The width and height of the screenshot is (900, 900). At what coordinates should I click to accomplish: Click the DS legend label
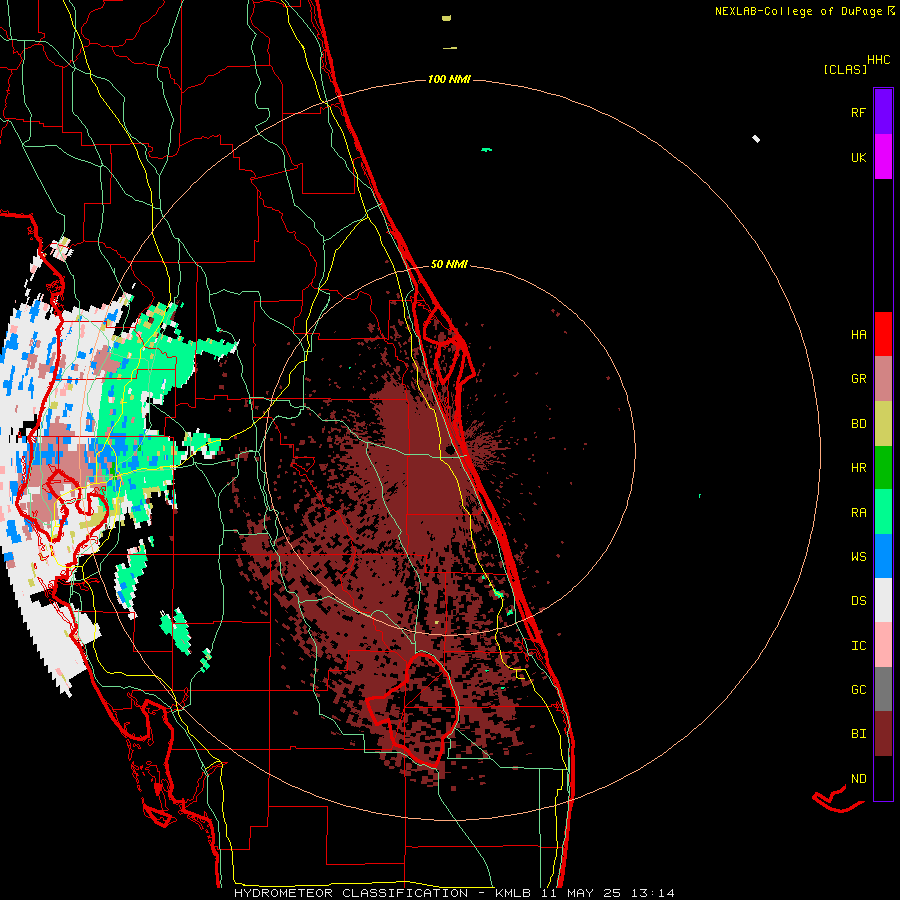click(858, 601)
